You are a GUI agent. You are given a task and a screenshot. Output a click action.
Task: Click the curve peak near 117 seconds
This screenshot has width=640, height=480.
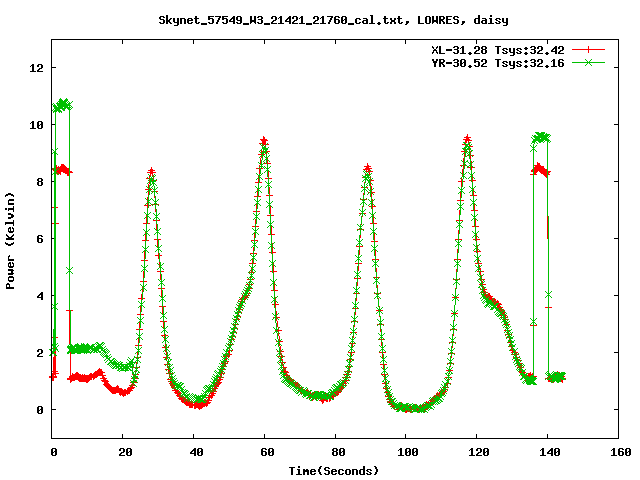pyautogui.click(x=467, y=140)
